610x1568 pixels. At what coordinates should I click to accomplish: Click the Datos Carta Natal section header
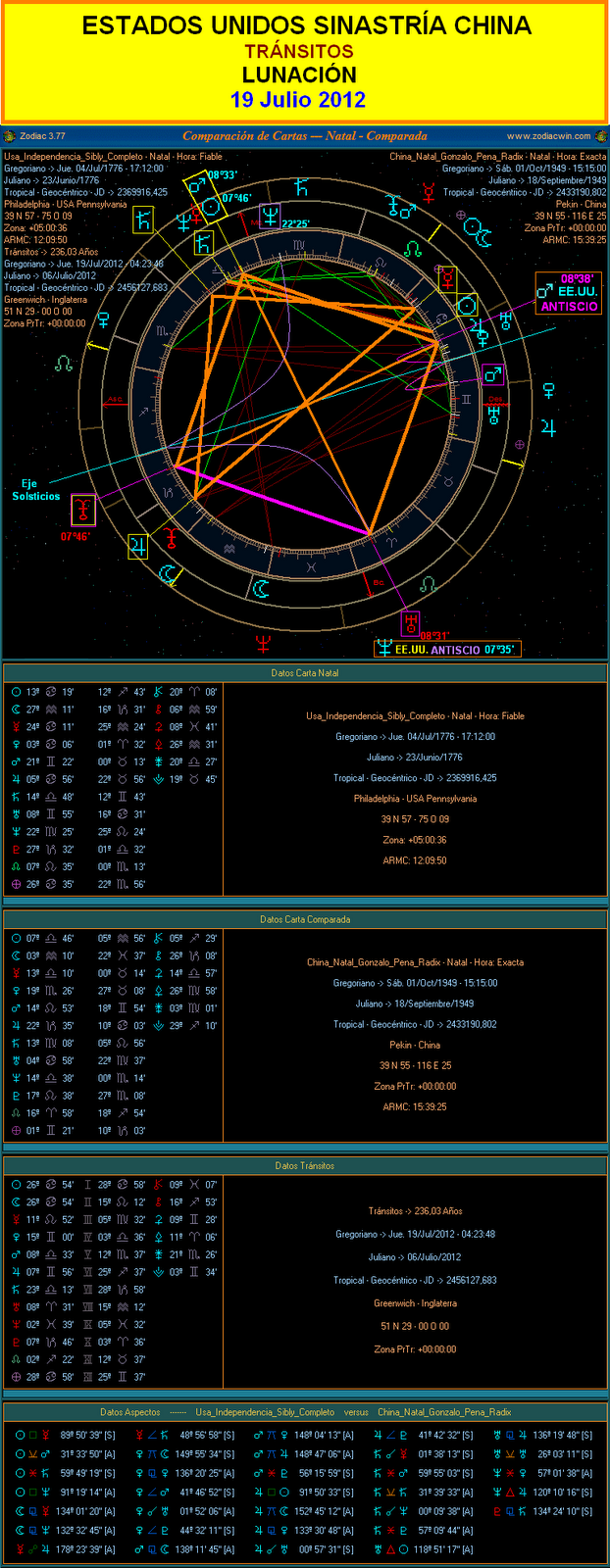(305, 673)
